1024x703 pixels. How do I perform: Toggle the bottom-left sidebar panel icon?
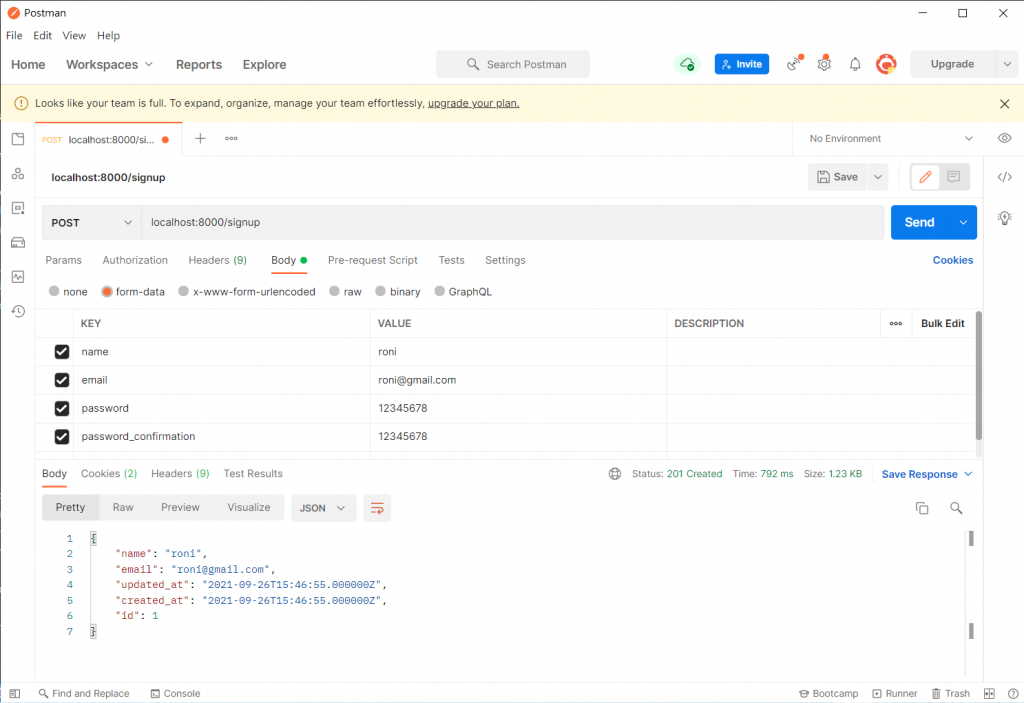coord(15,694)
